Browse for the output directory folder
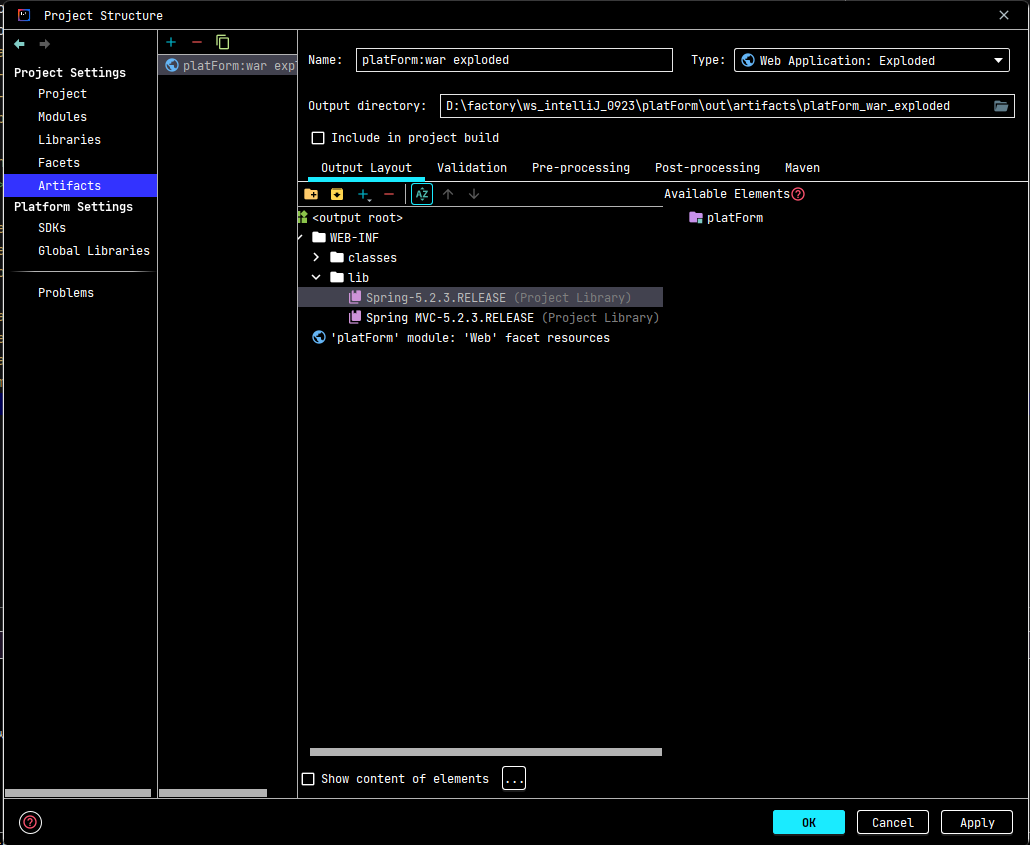Image resolution: width=1030 pixels, height=845 pixels. coord(1000,106)
